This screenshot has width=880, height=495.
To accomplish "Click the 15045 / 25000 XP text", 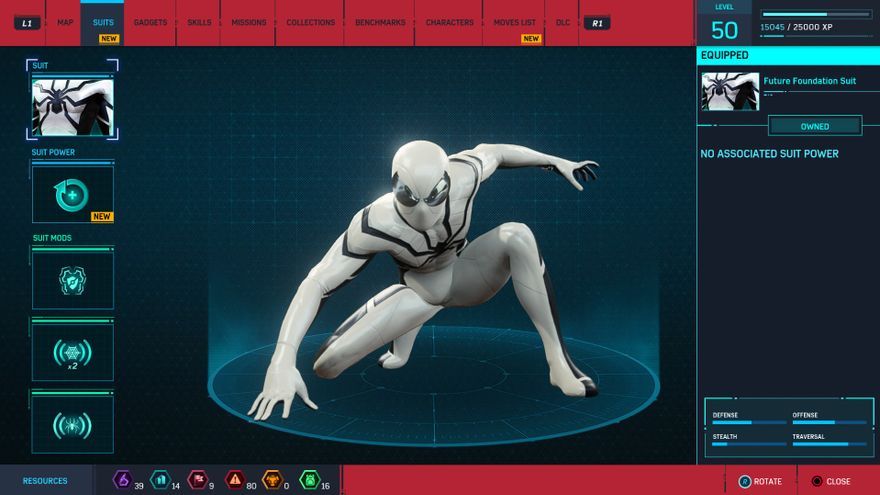I will click(796, 27).
